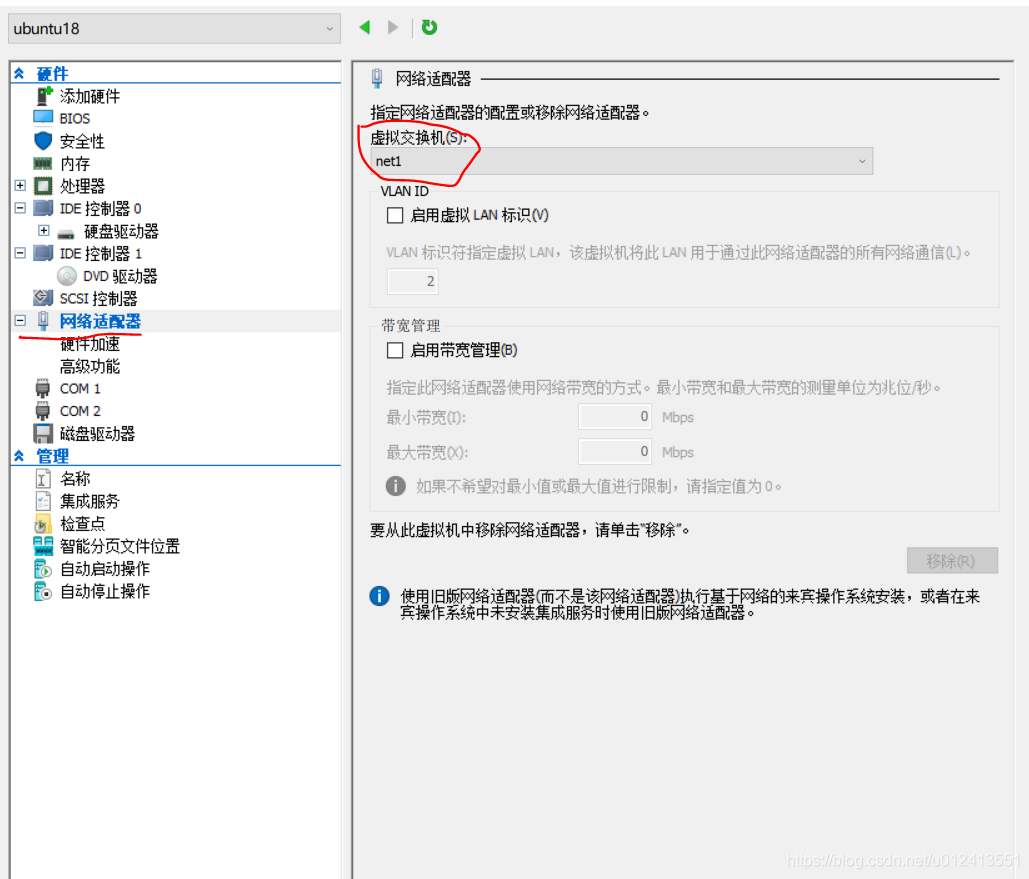Click the 处理器 chip icon
Image resolution: width=1029 pixels, height=879 pixels.
(x=43, y=186)
